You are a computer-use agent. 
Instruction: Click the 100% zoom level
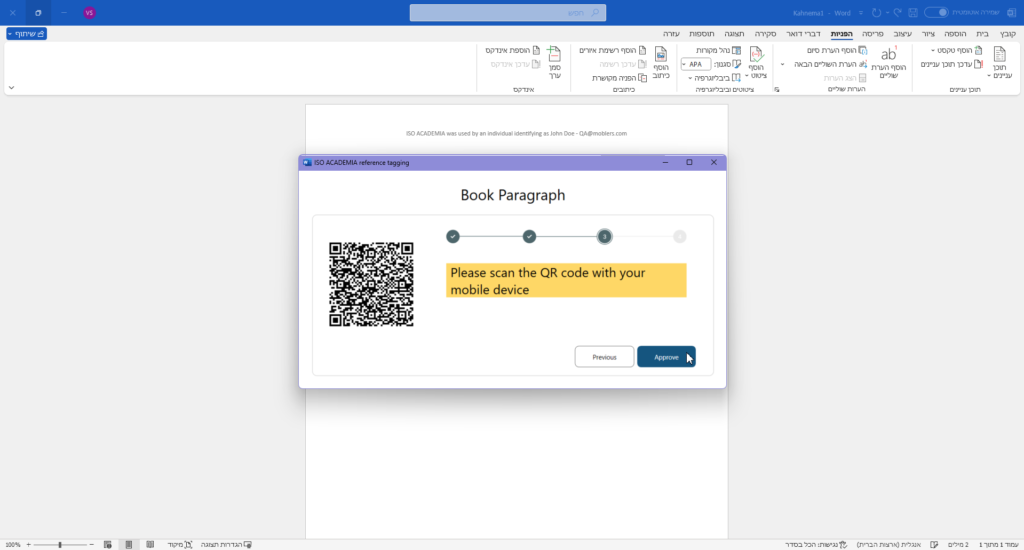[x=12, y=544]
